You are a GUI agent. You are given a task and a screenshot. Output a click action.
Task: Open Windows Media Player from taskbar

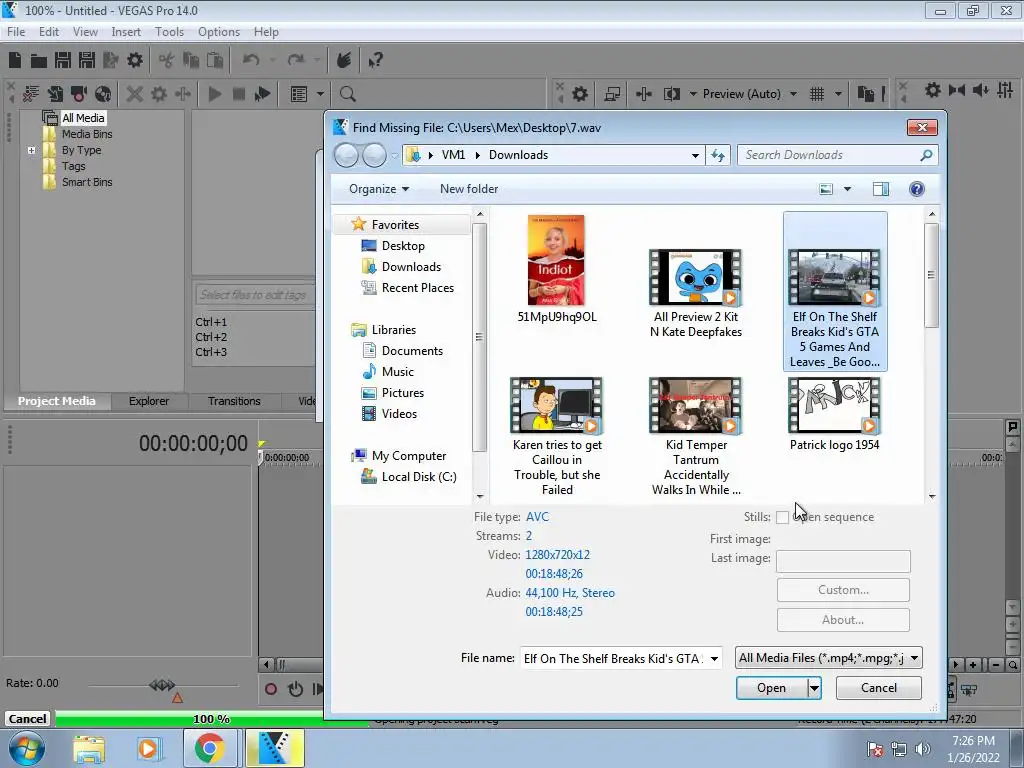pyautogui.click(x=148, y=748)
